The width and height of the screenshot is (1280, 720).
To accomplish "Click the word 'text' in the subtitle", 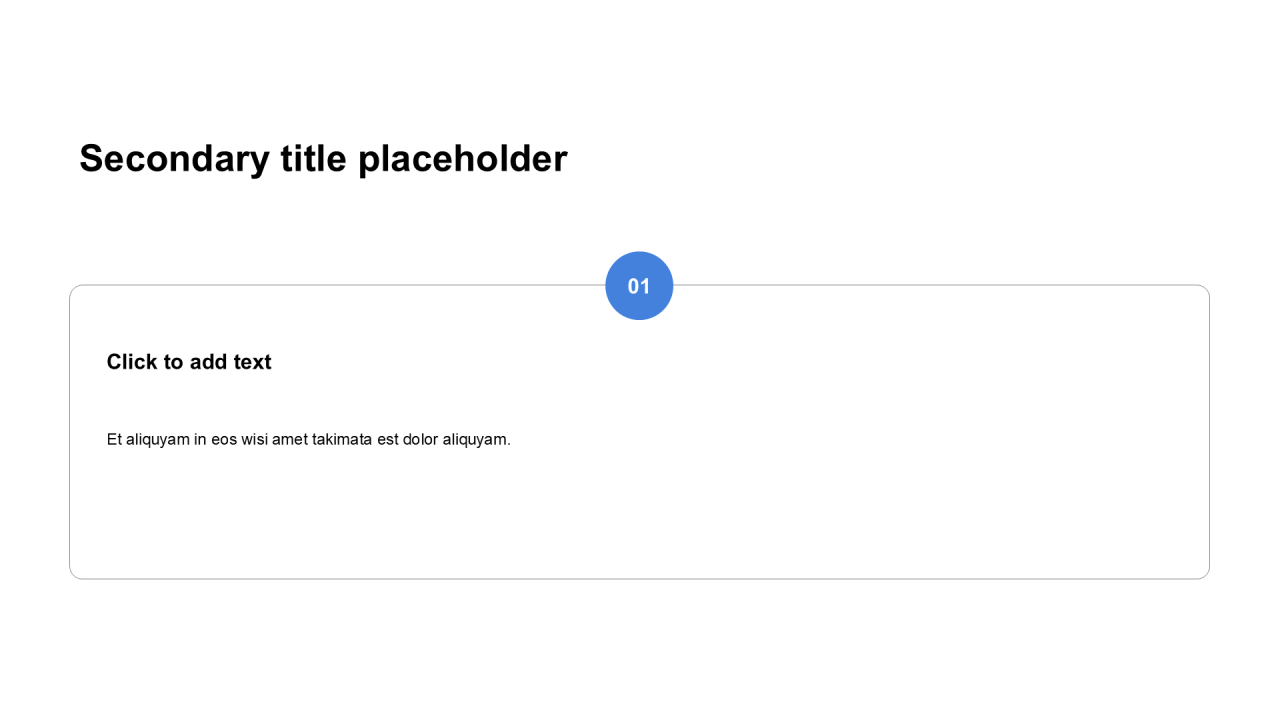I will (x=252, y=362).
